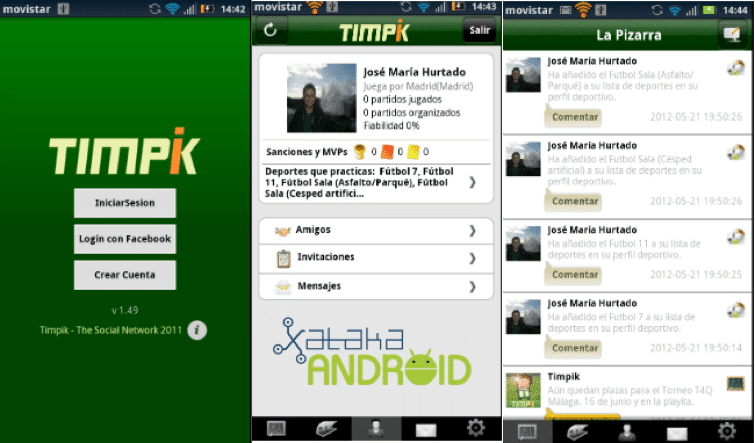Open the round info icon beside Timpik 2011
Image resolution: width=755 pixels, height=443 pixels.
[197, 330]
